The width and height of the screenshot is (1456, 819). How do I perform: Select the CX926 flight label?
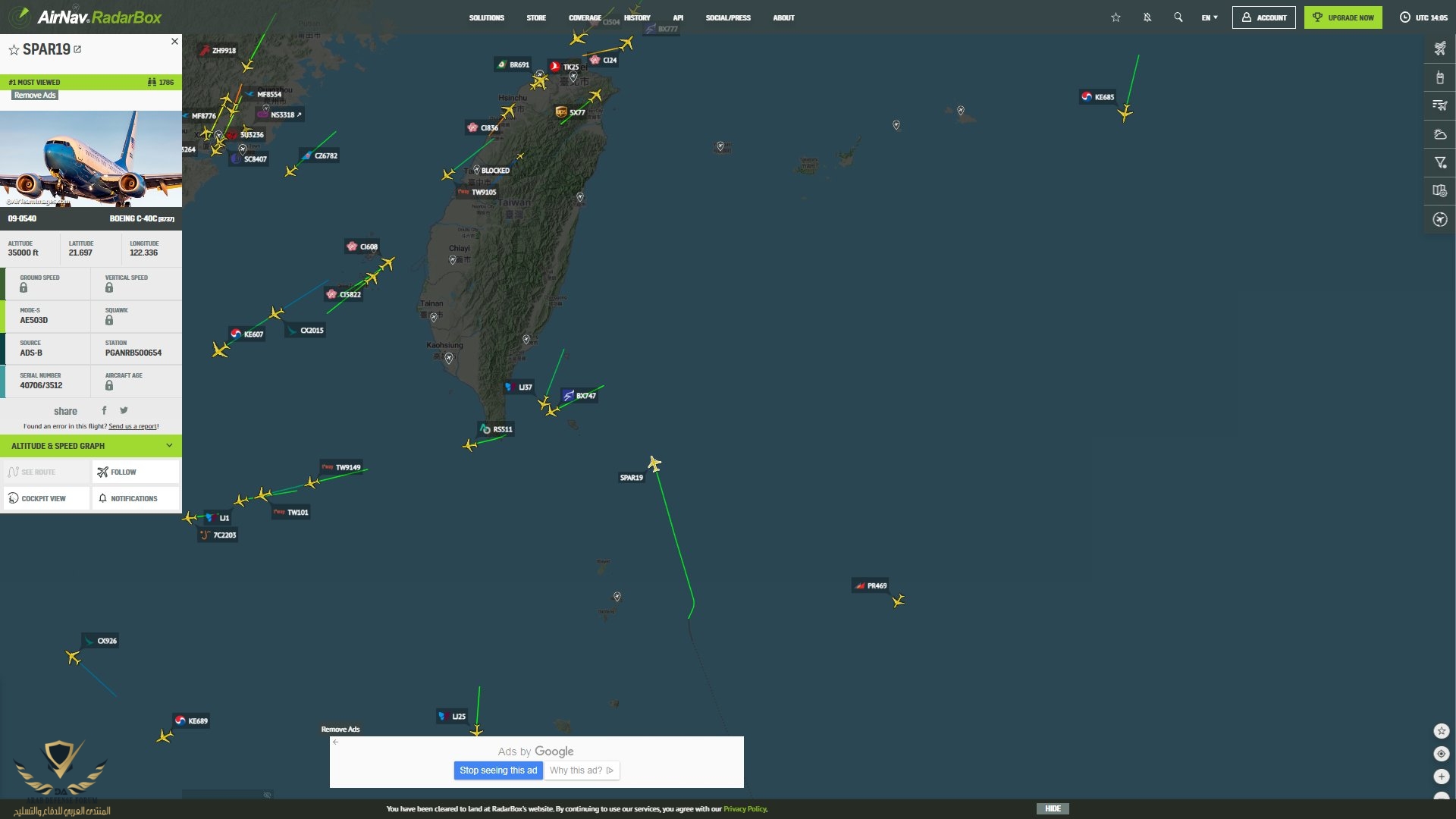point(101,641)
